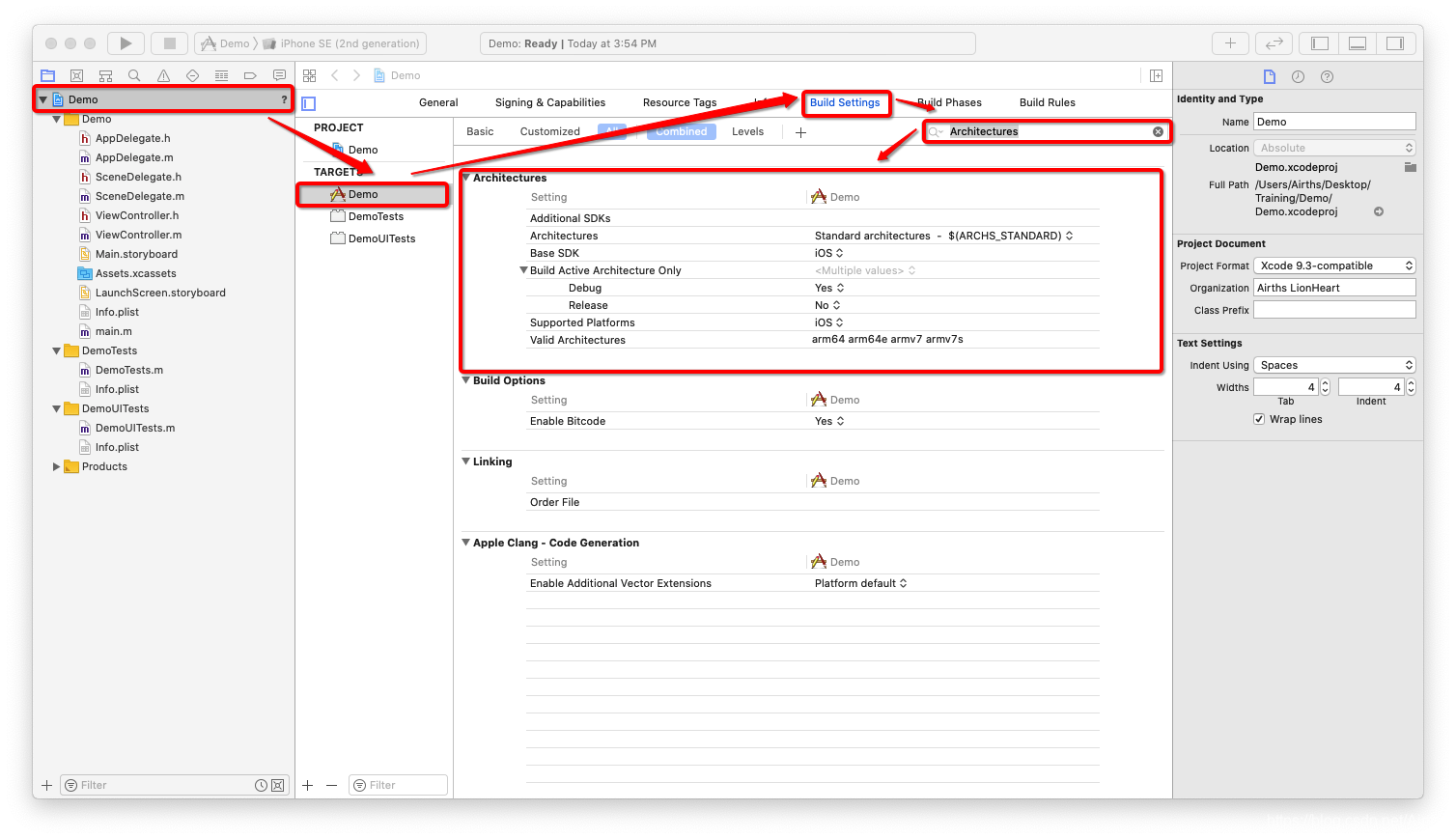This screenshot has height=839, width=1456.
Task: Open the Source Control navigator
Action: point(77,75)
